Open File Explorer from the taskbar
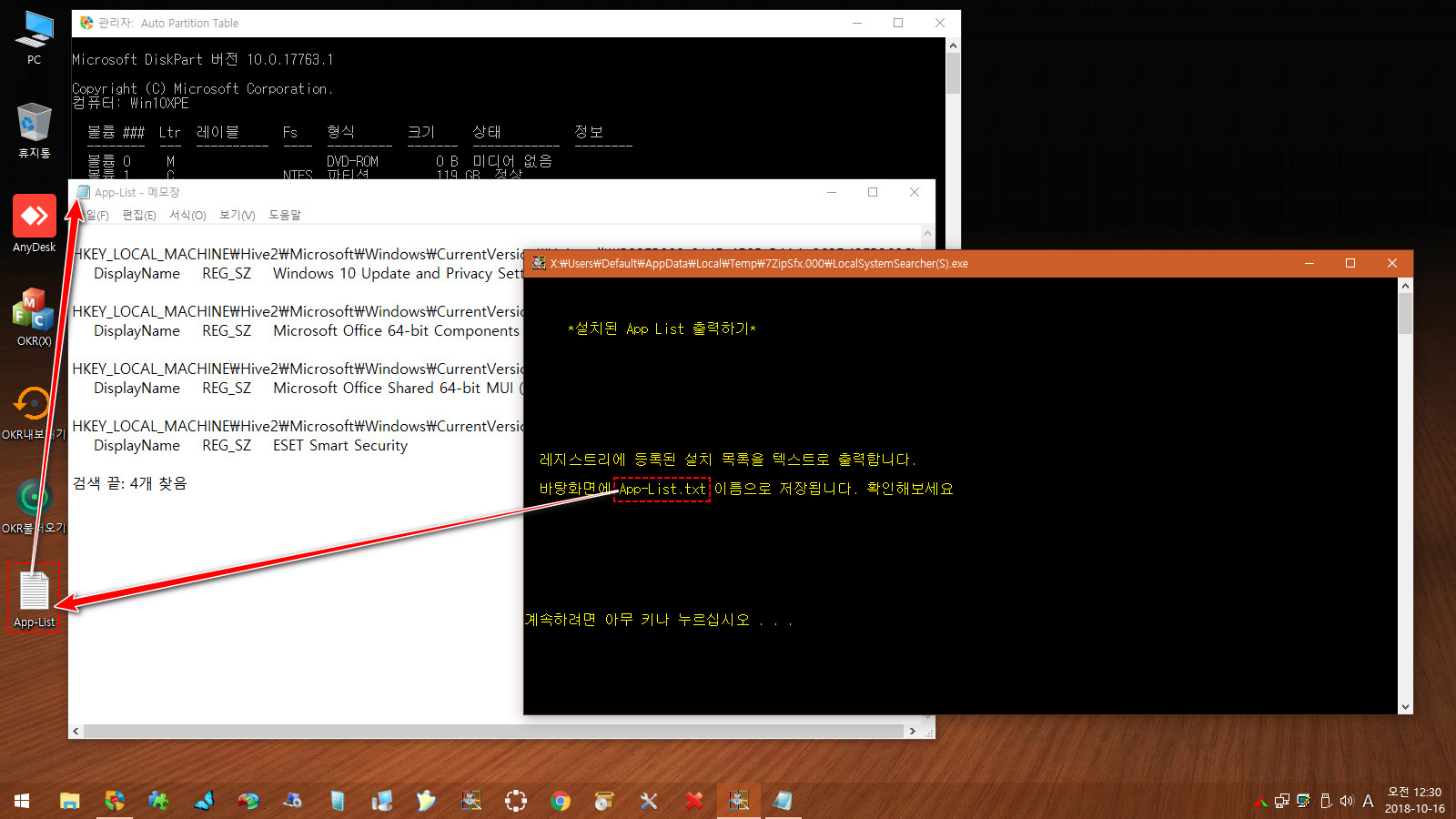 tap(69, 801)
